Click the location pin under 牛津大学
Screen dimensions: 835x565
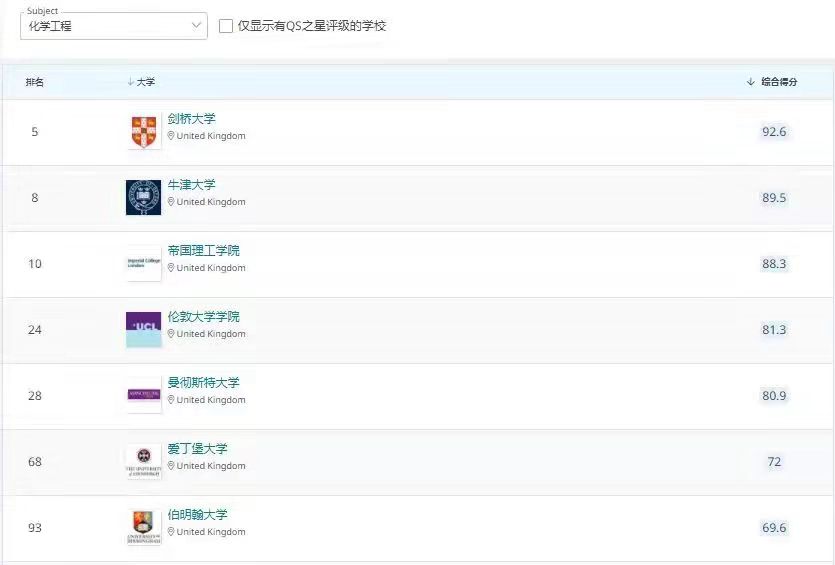171,202
